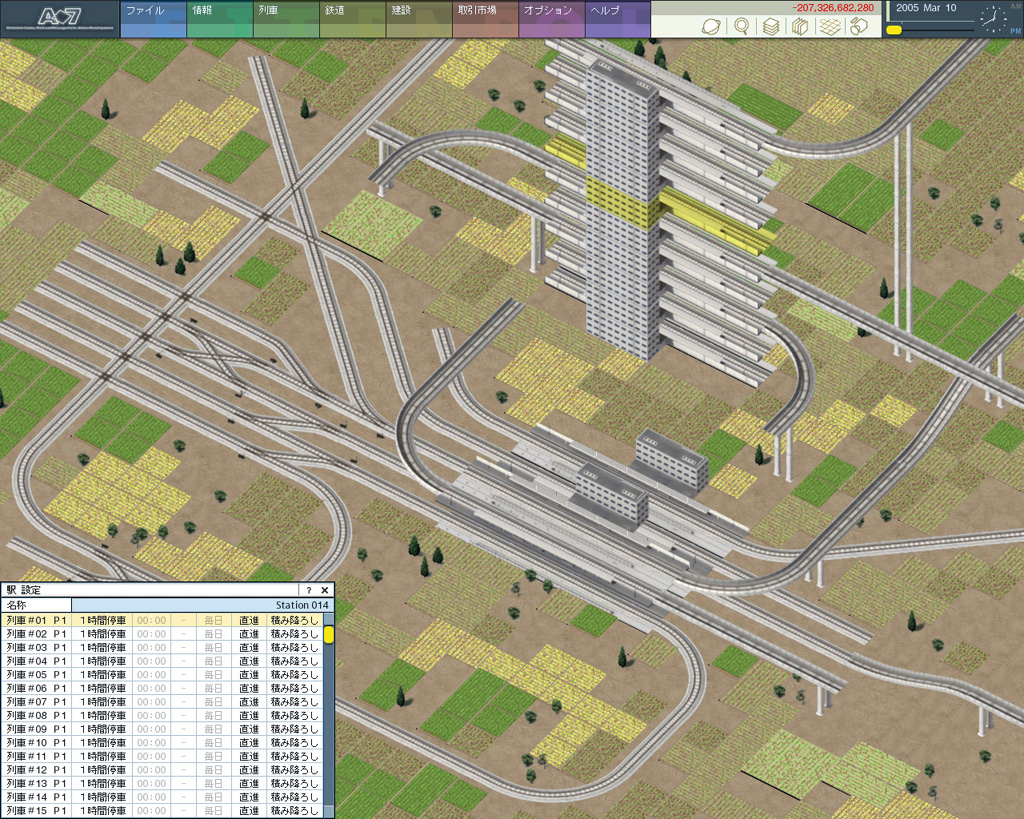Viewport: 1024px width, 819px height.
Task: Click the yellow scrollbar thumb in station list
Action: [328, 634]
